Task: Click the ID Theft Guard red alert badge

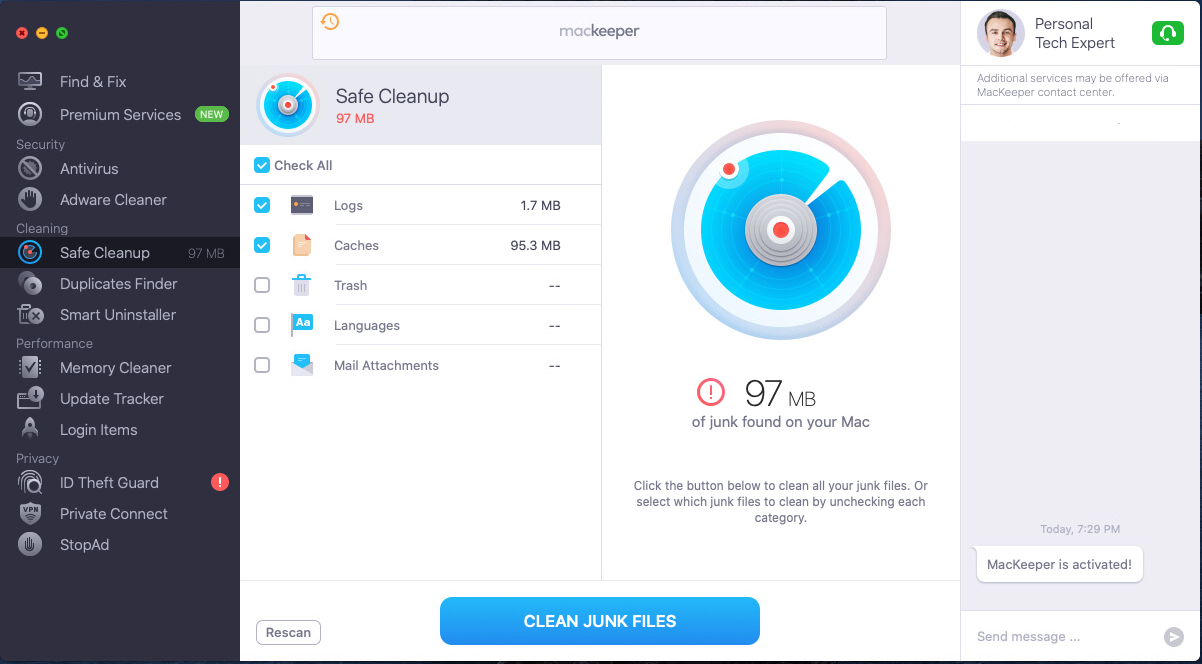Action: tap(220, 483)
